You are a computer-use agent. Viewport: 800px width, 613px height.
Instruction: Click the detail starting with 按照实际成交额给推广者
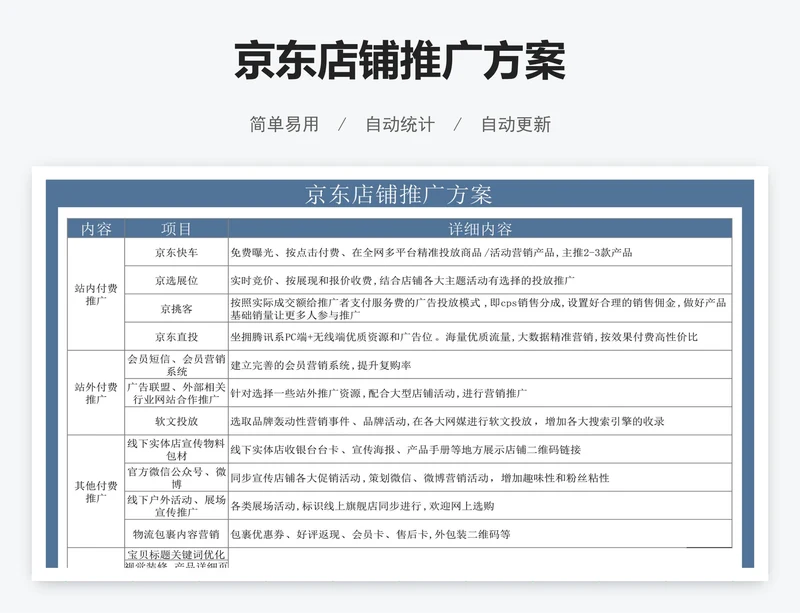[478, 308]
